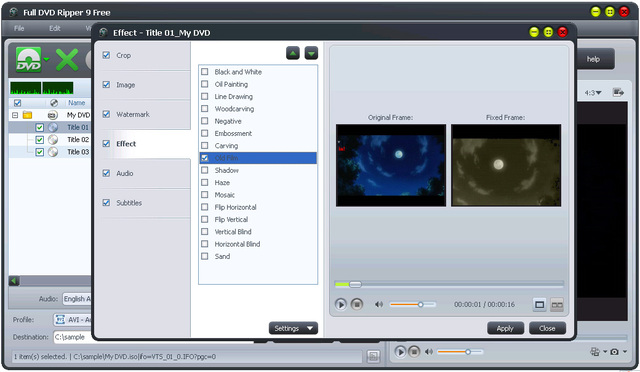Click the preview seek progress bar
Screen dimensions: 640x372
point(449,284)
